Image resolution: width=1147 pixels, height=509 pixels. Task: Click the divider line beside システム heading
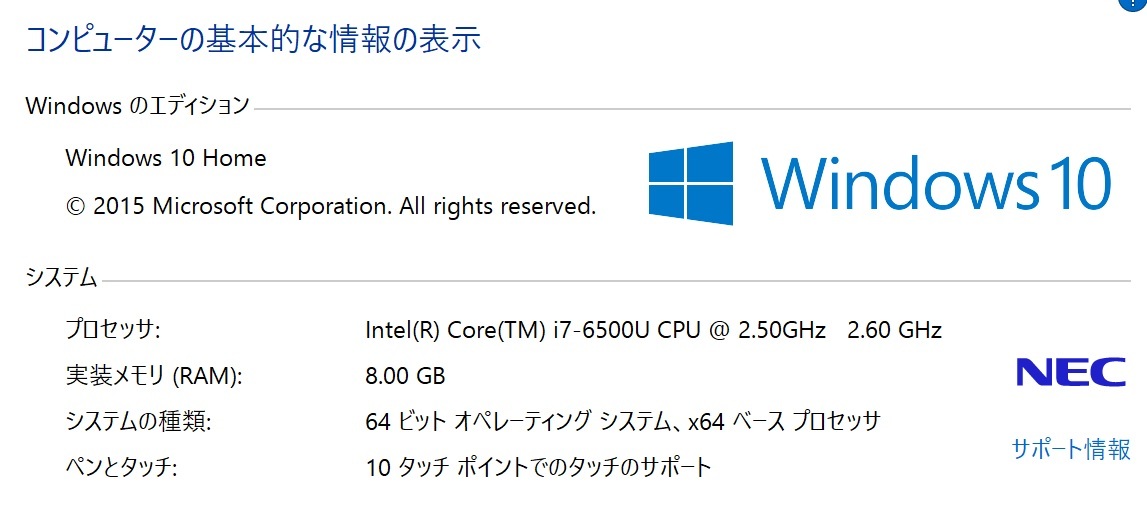615,281
